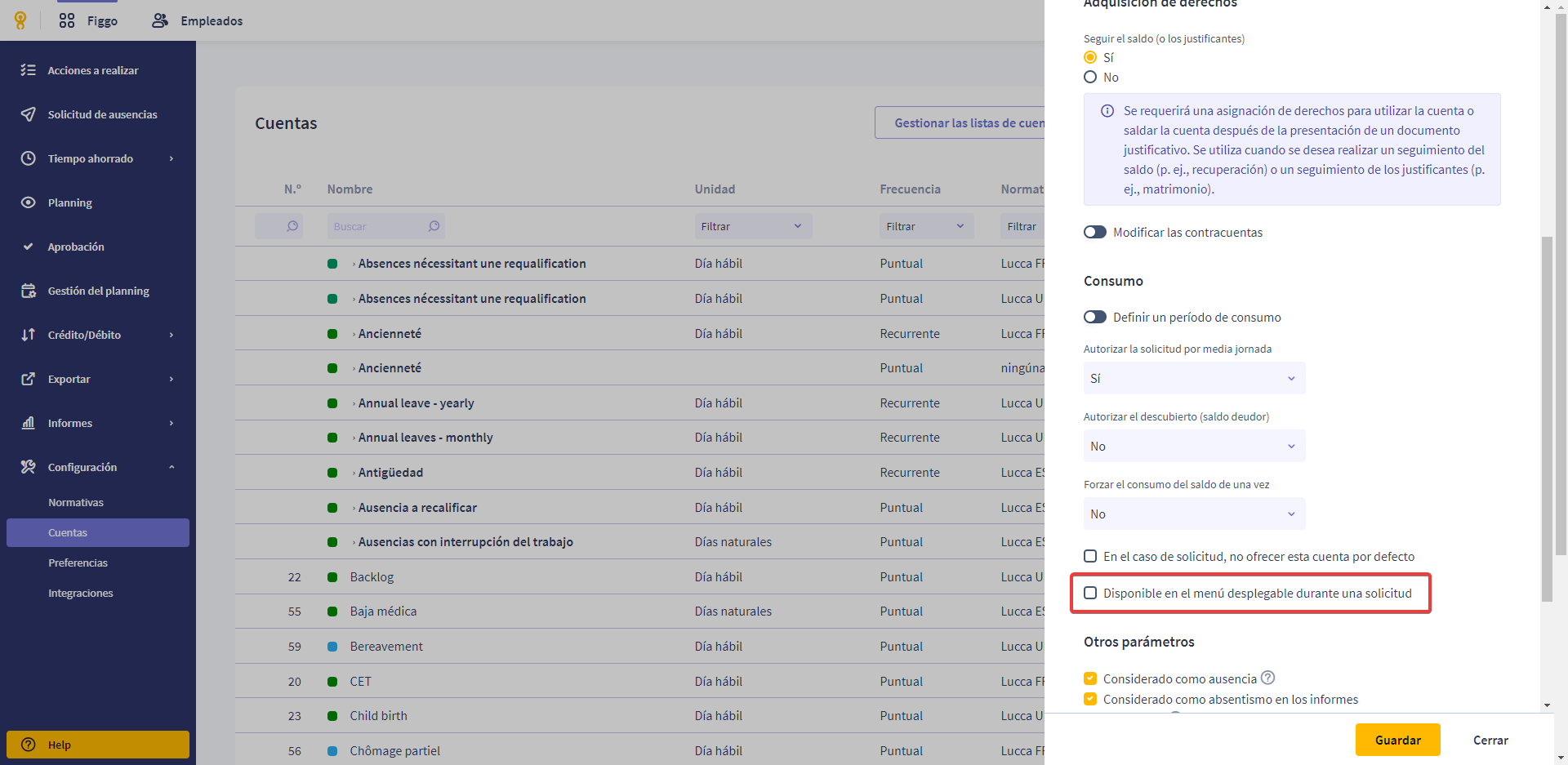Open 'Autorizar el descubierto' dropdown
Screen dimensions: 1568x765
pyautogui.click(x=1194, y=446)
